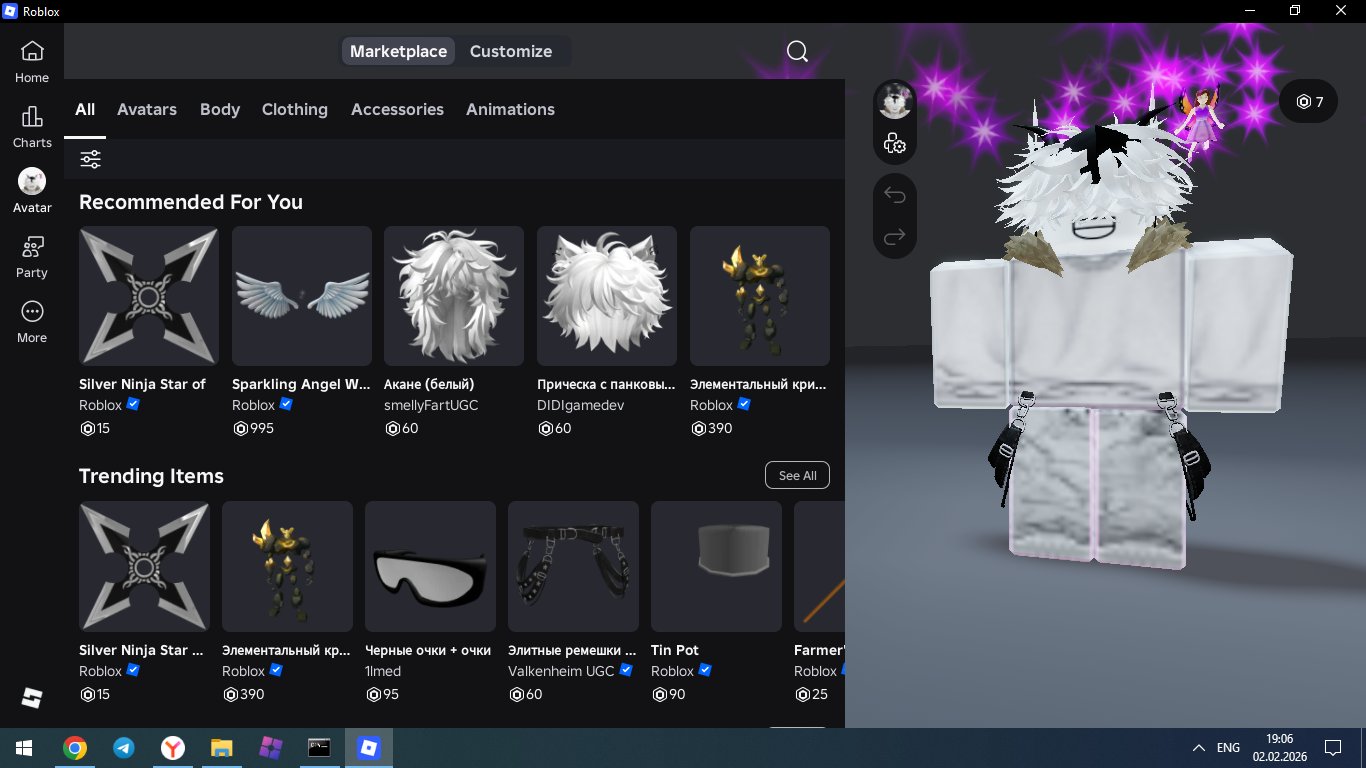Select the Accessories category tab

click(x=397, y=109)
